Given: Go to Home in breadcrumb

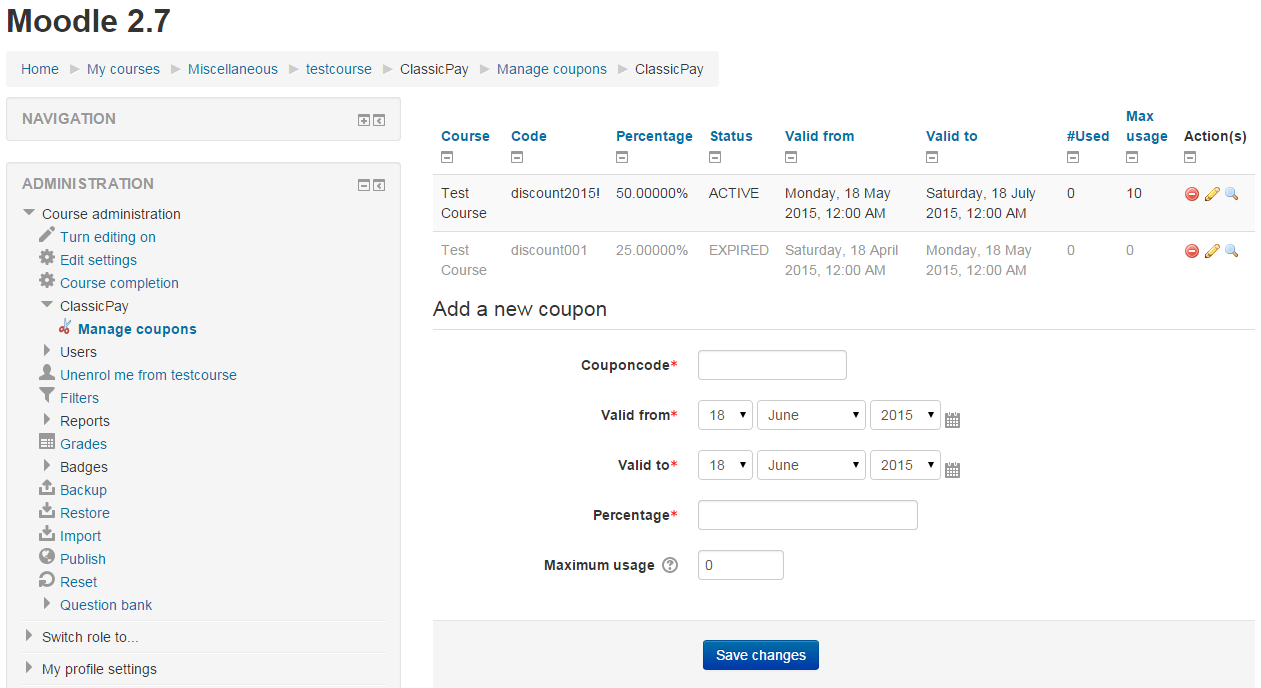Looking at the screenshot, I should pyautogui.click(x=40, y=69).
